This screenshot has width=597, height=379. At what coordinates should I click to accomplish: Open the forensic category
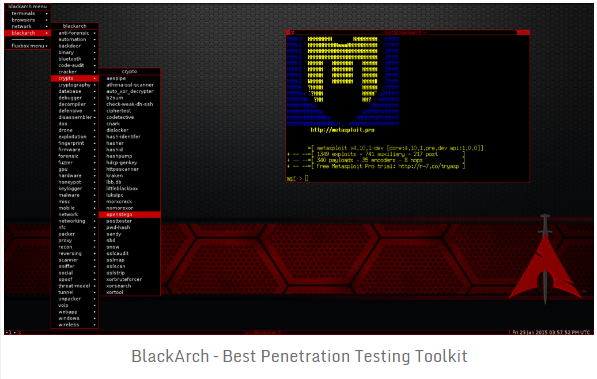point(75,156)
